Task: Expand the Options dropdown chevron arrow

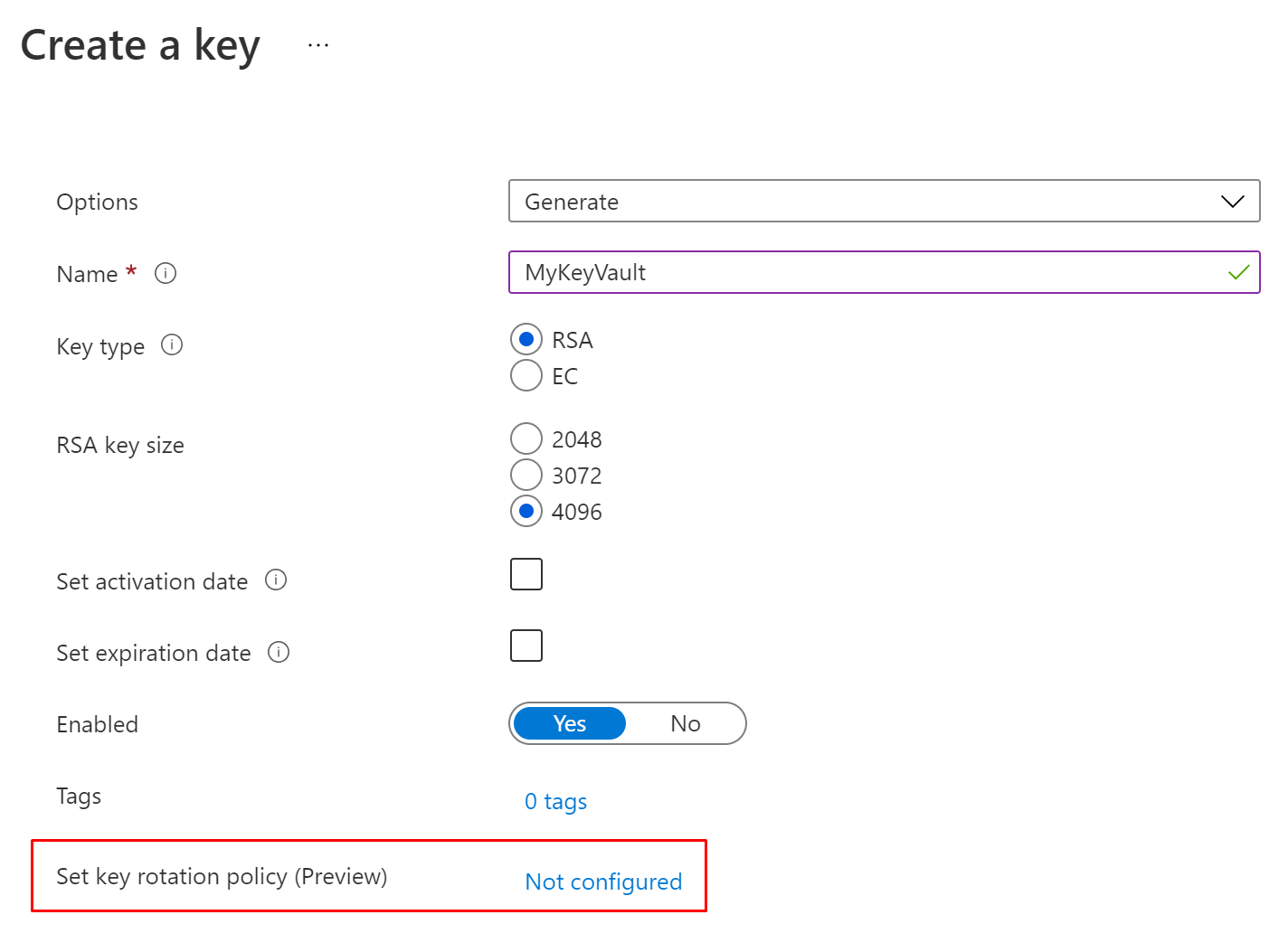Action: 1232,201
